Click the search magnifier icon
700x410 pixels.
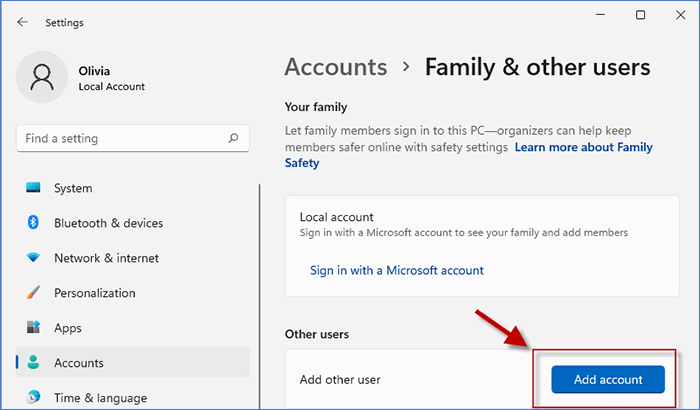[x=233, y=138]
